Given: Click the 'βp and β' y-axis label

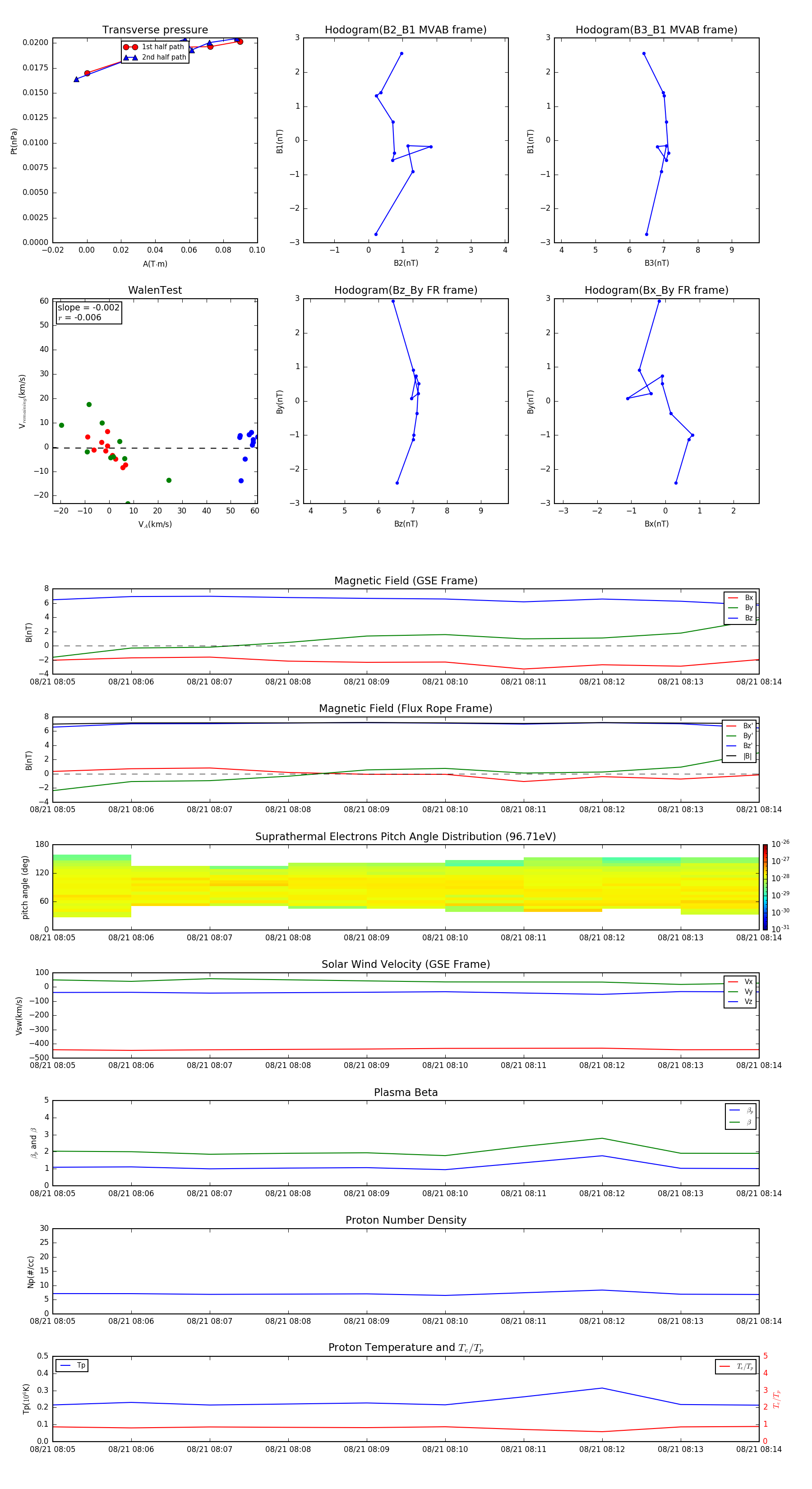Looking at the screenshot, I should [33, 1143].
